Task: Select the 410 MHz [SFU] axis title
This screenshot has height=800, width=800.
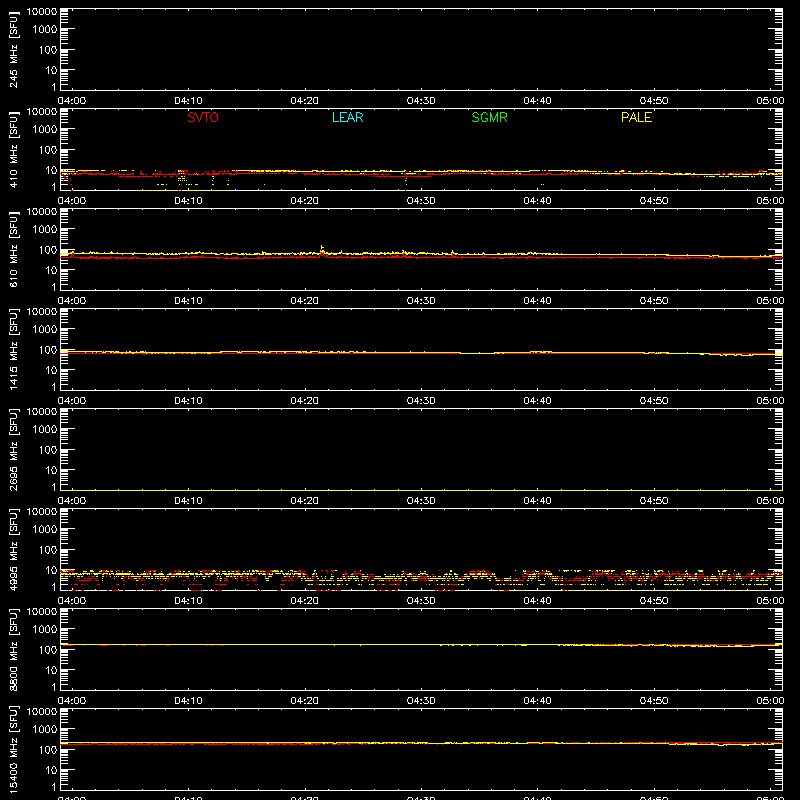Action: (x=13, y=149)
